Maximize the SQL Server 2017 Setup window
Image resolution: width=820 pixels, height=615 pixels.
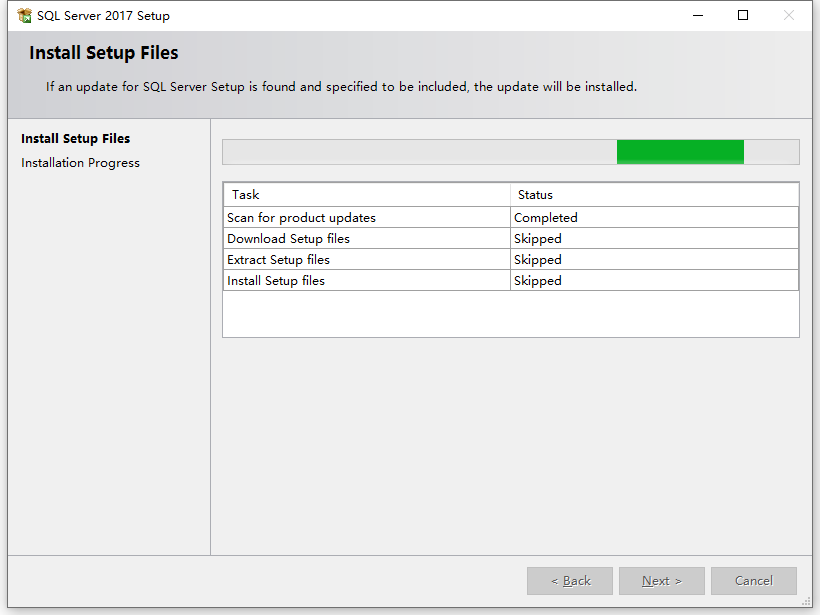coord(743,16)
